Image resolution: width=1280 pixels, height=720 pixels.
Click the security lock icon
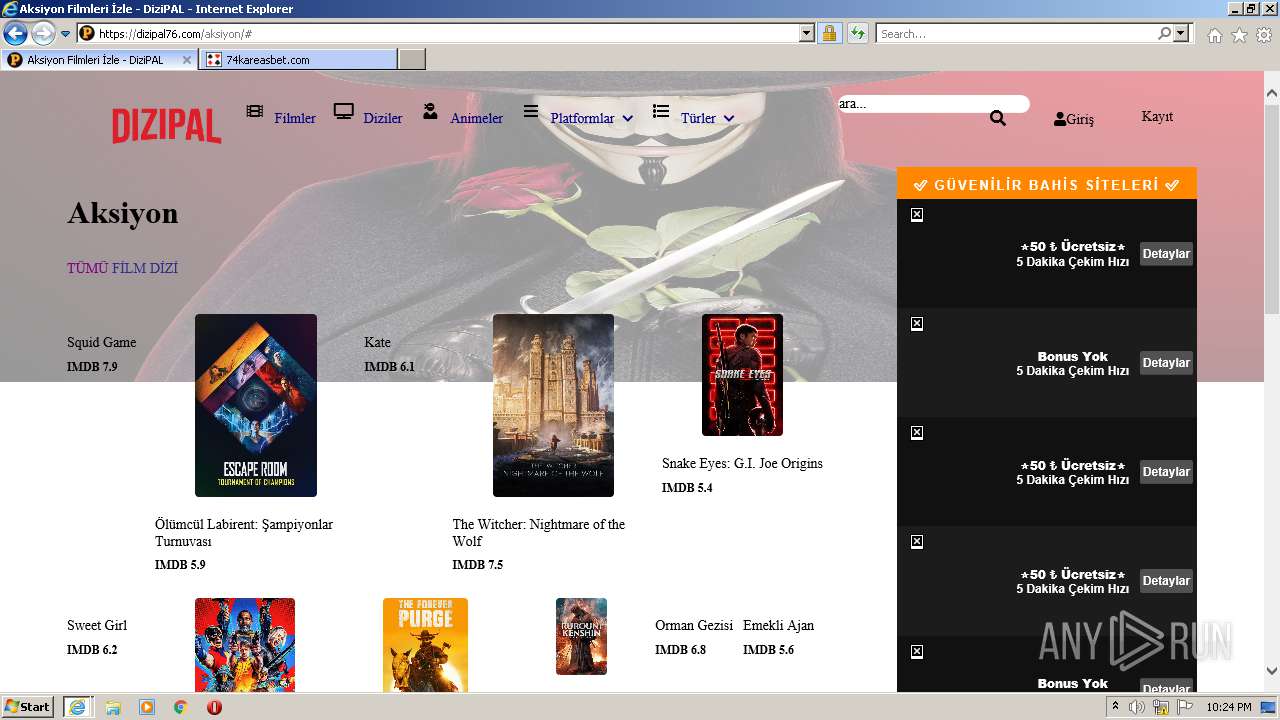829,34
